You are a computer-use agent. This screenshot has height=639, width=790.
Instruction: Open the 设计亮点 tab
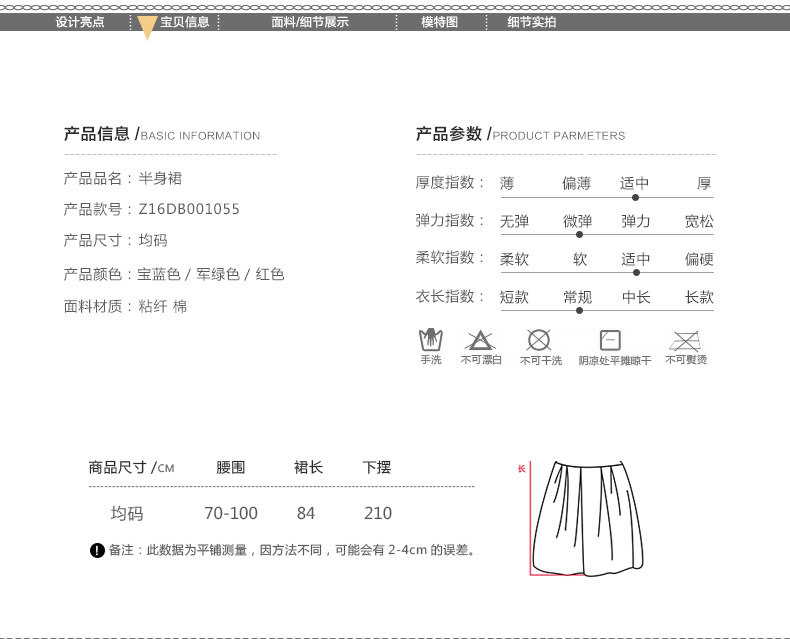coord(80,22)
